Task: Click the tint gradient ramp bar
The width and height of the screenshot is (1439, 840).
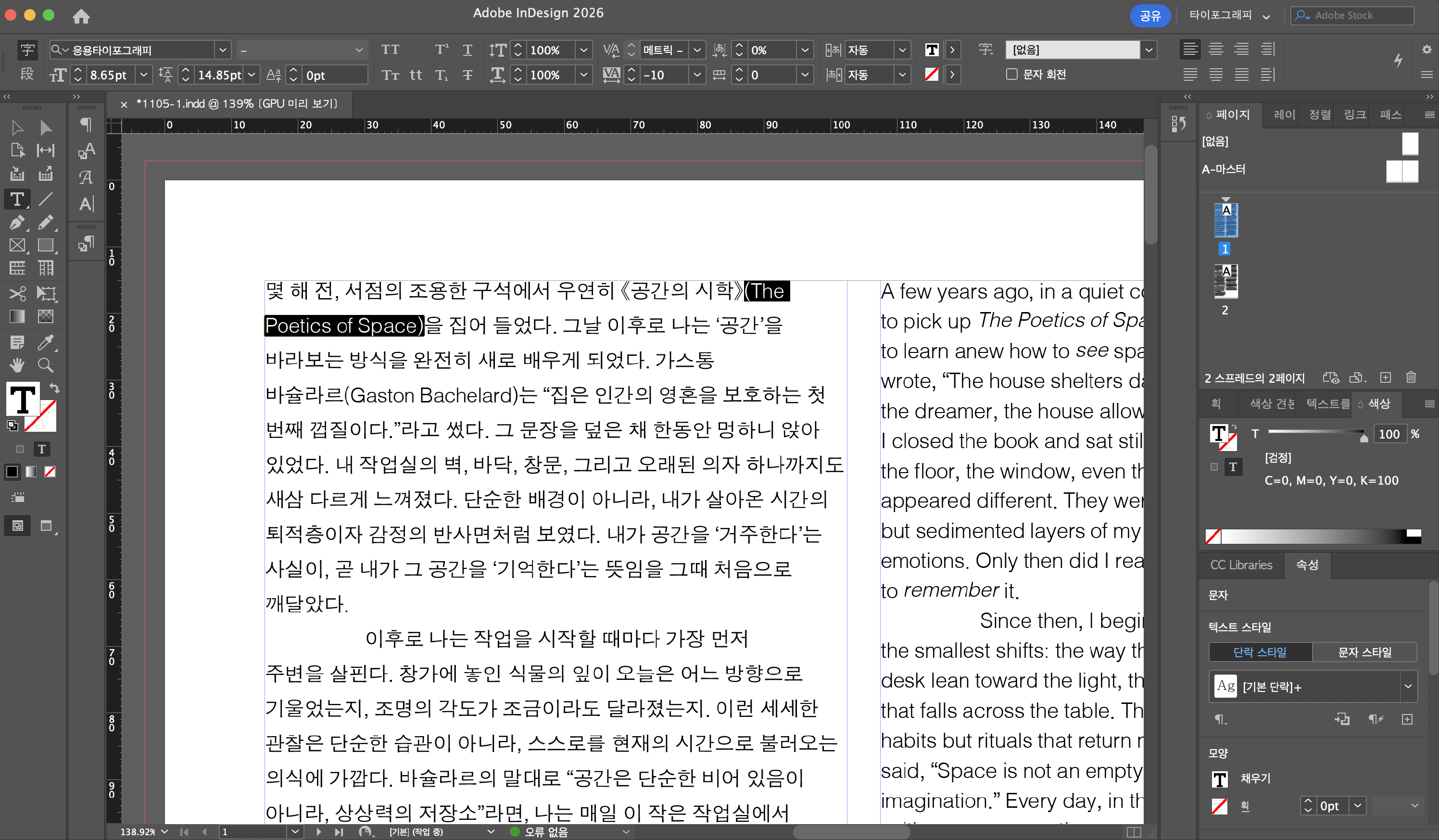Action: [x=1313, y=536]
